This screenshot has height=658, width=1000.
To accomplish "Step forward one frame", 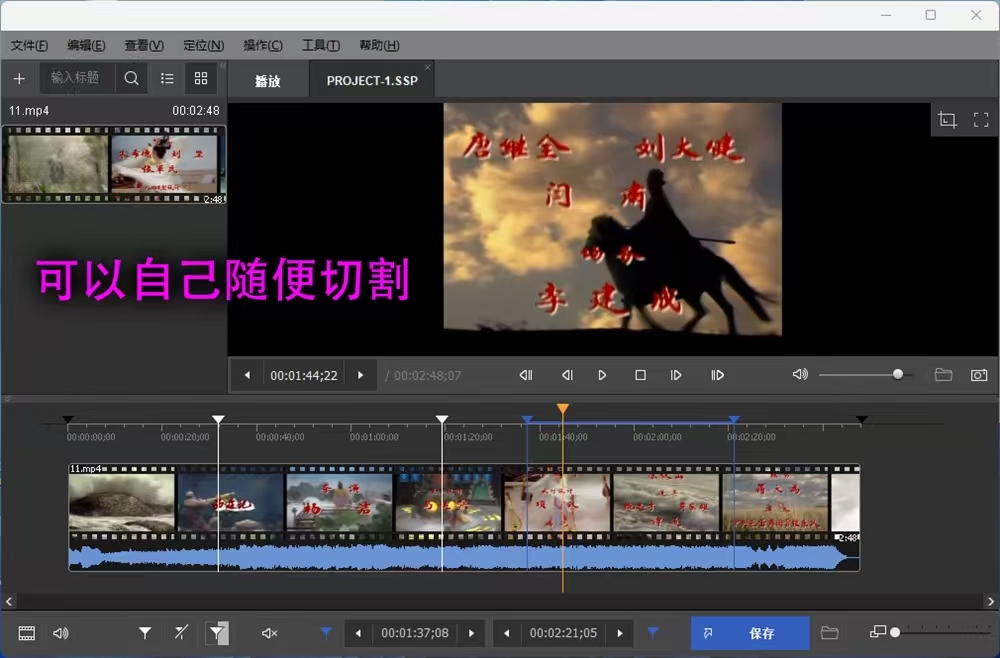I will [x=676, y=376].
